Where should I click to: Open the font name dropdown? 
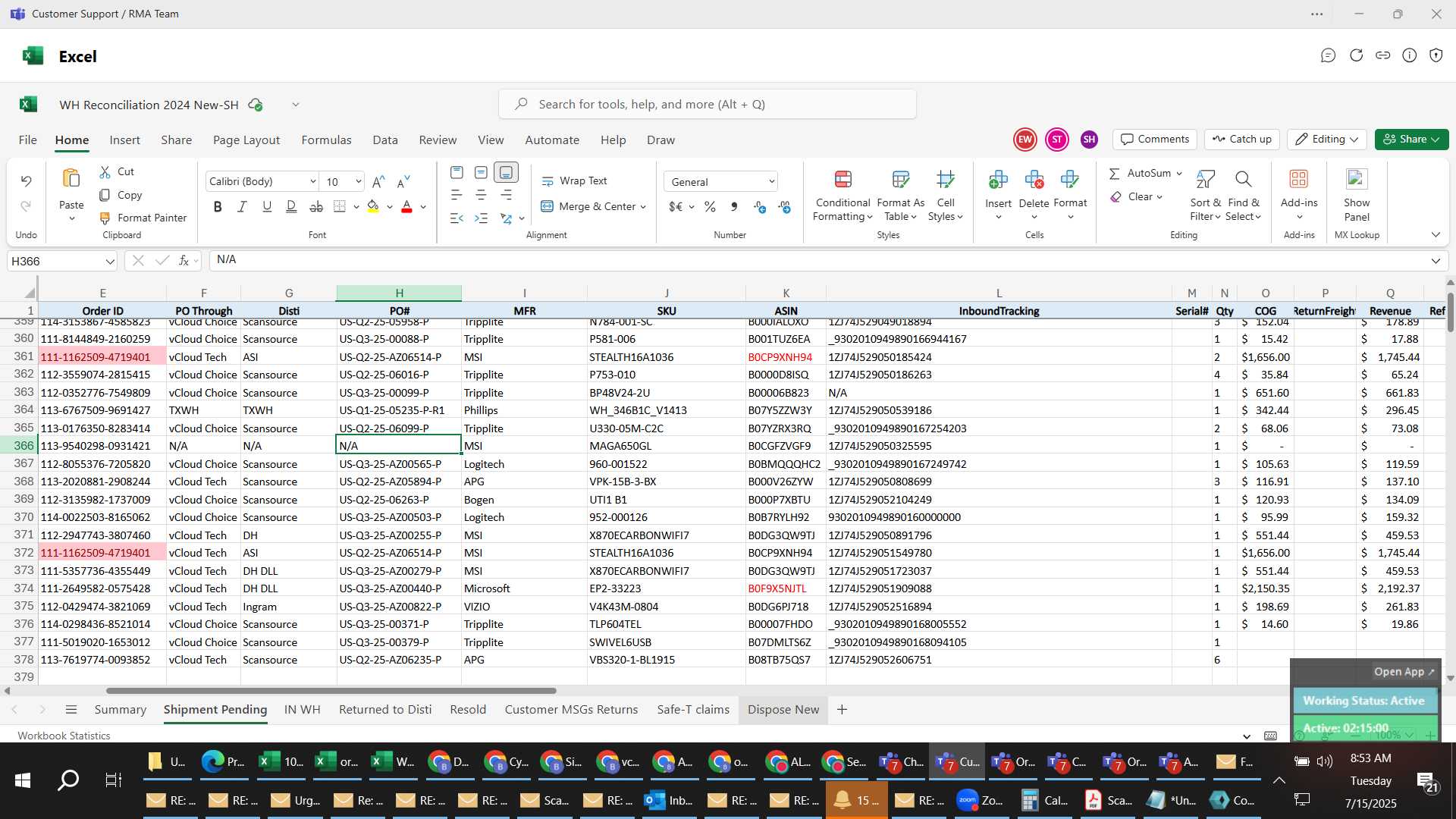click(x=312, y=182)
